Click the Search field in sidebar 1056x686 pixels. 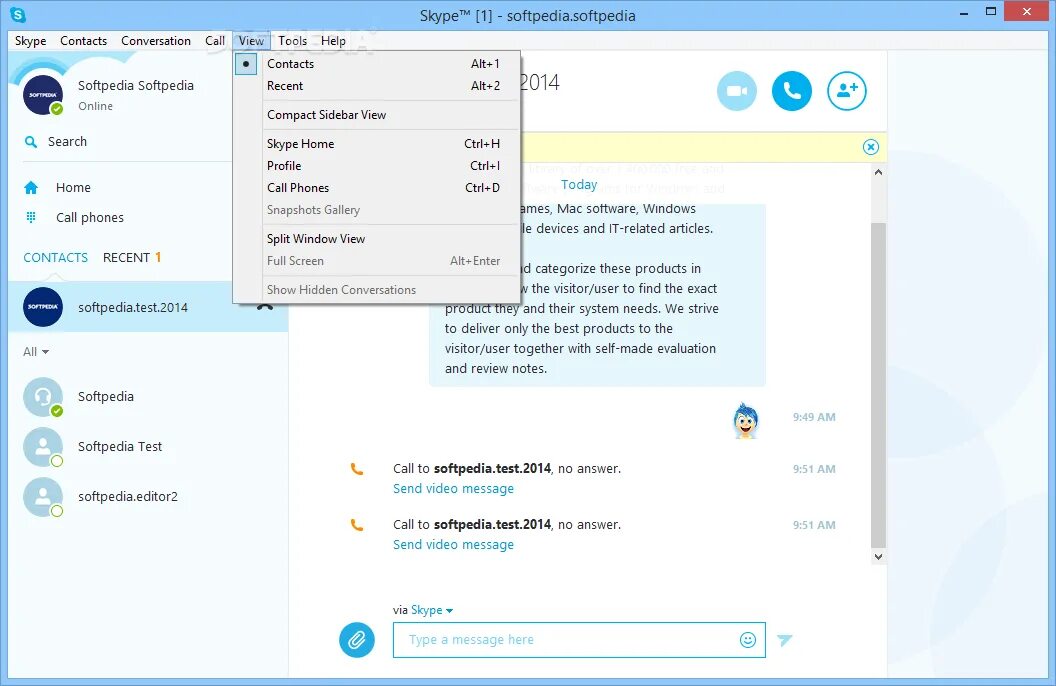pos(127,142)
